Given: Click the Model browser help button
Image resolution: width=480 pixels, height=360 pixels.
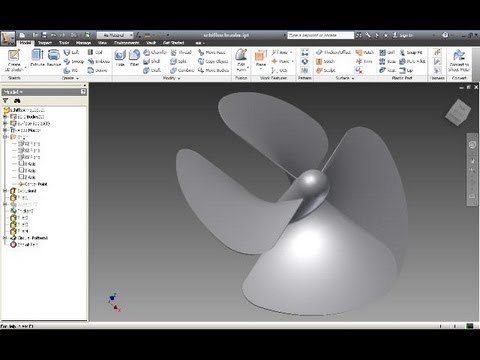Looking at the screenshot, I should 83,92.
